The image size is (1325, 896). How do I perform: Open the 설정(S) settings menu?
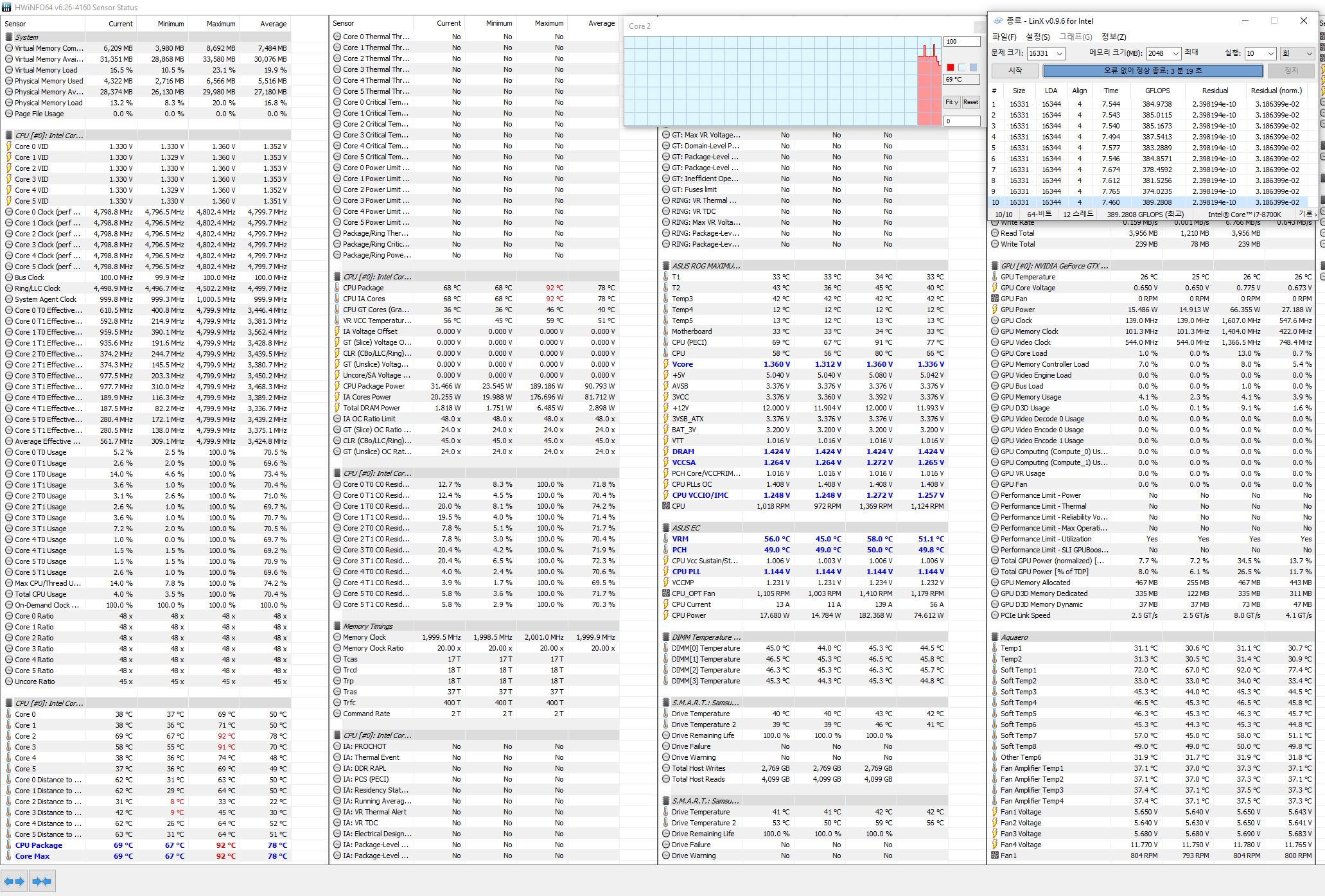(x=1037, y=37)
